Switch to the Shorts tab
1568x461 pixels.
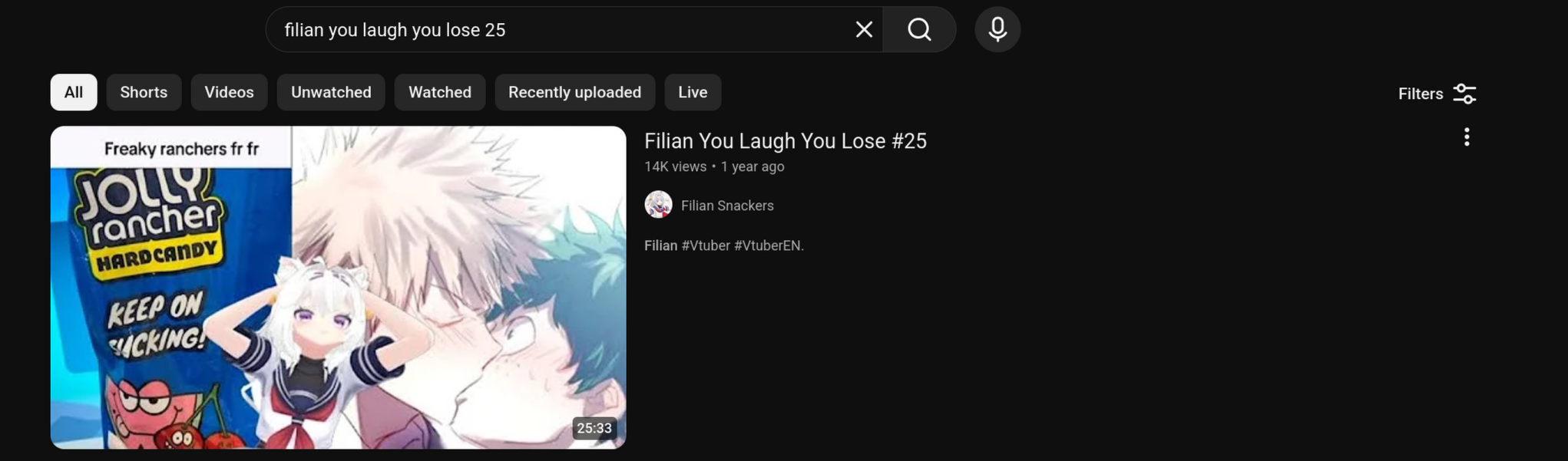pyautogui.click(x=144, y=92)
